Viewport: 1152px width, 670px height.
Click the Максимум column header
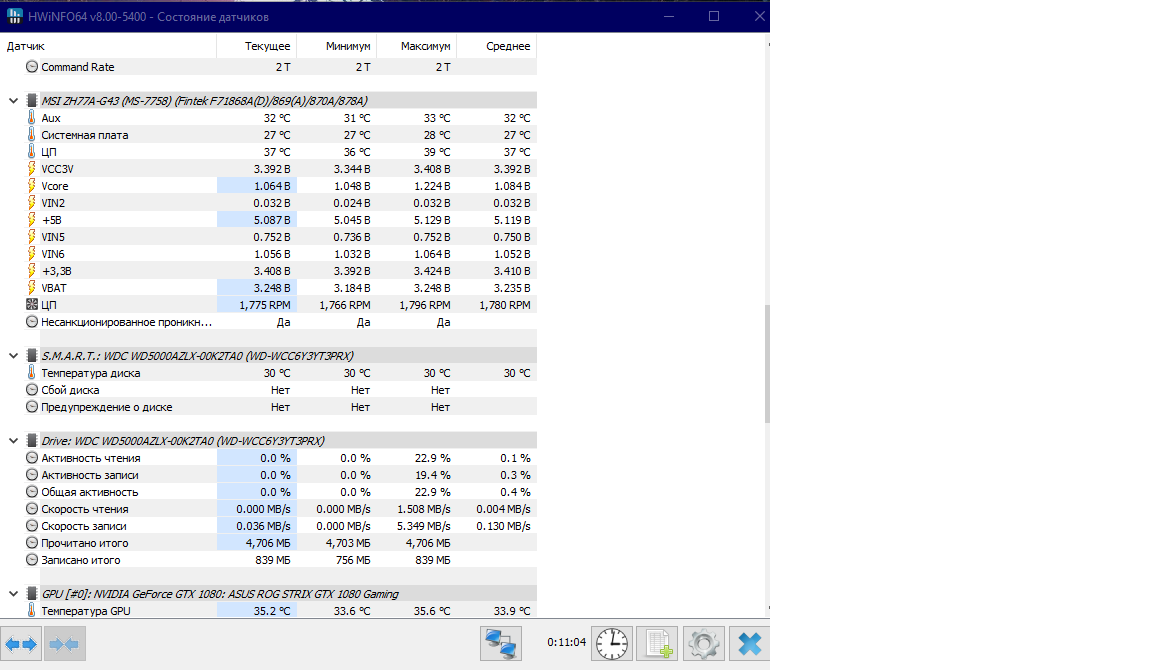(417, 46)
